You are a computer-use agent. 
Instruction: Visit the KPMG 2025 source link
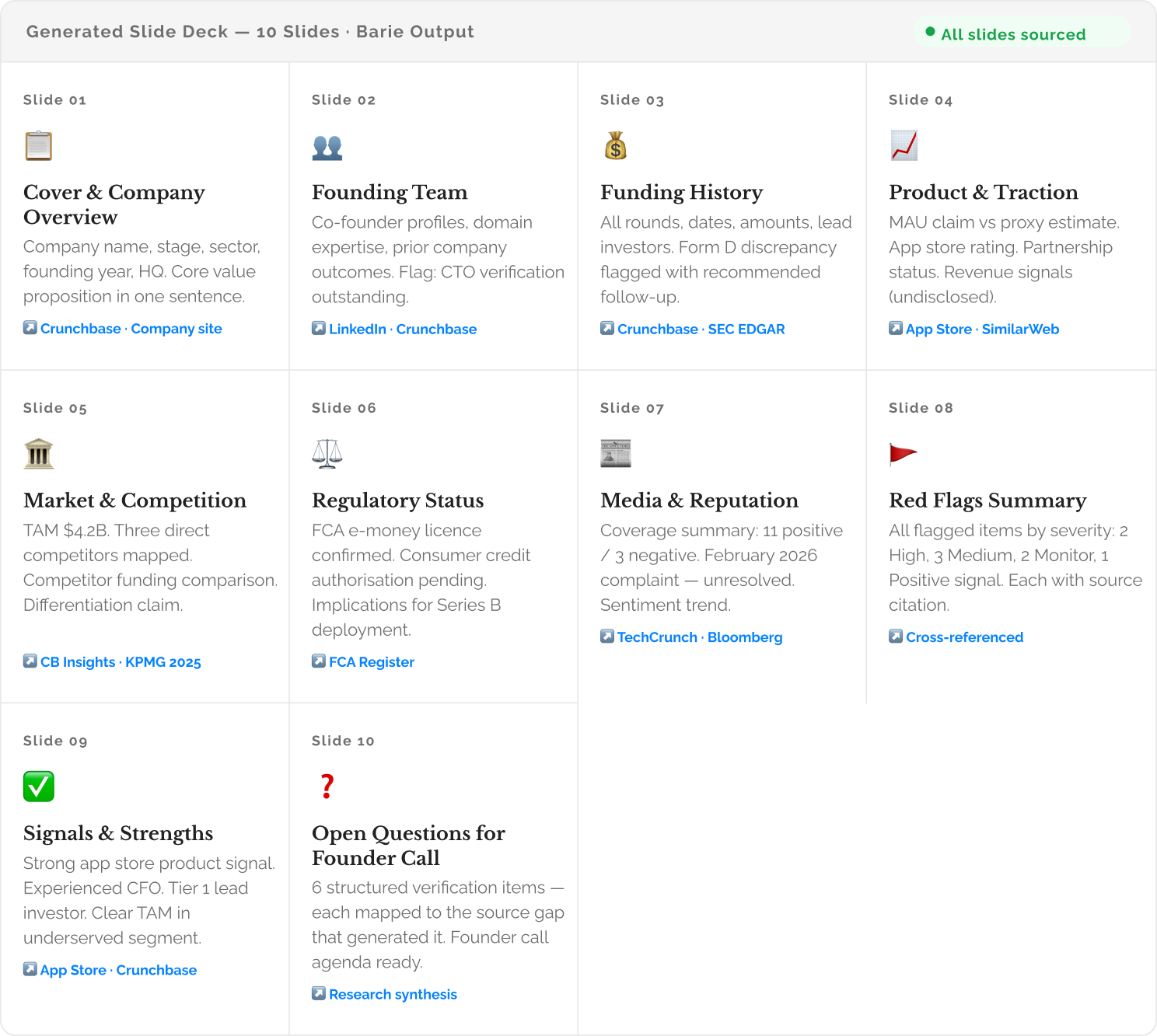(163, 662)
